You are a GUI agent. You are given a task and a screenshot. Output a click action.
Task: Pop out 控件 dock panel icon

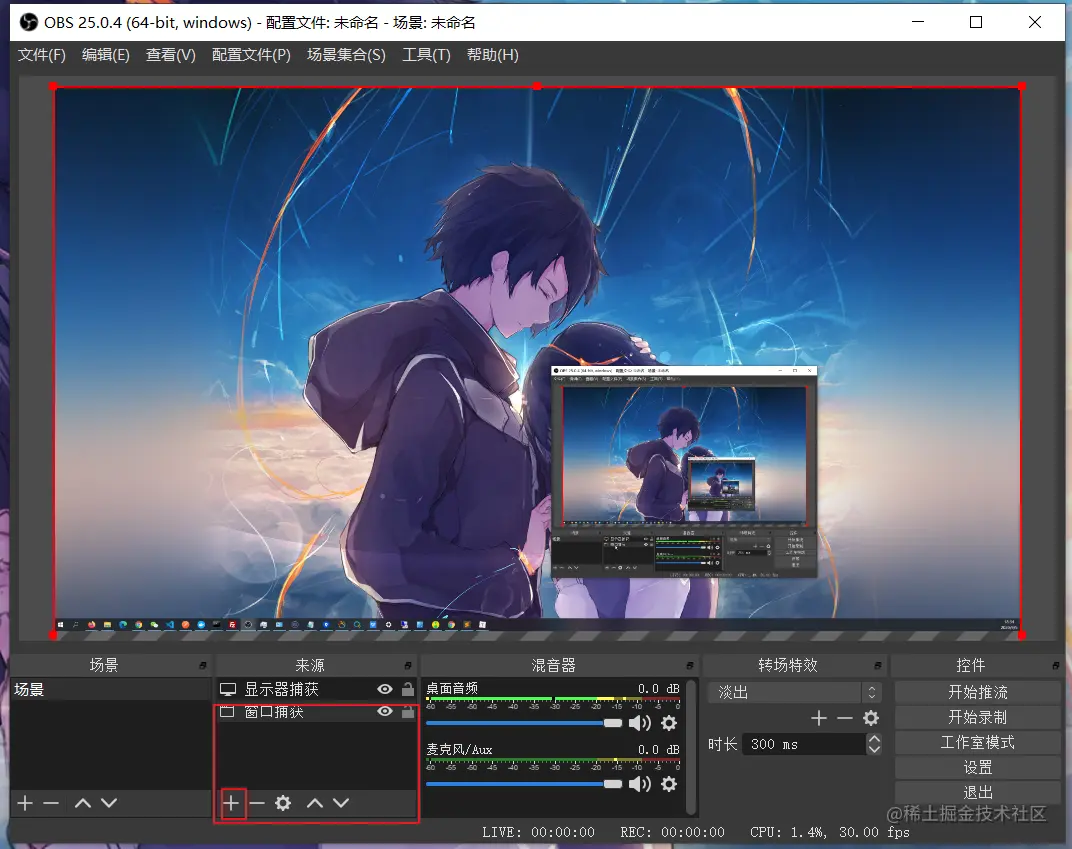pos(1056,665)
